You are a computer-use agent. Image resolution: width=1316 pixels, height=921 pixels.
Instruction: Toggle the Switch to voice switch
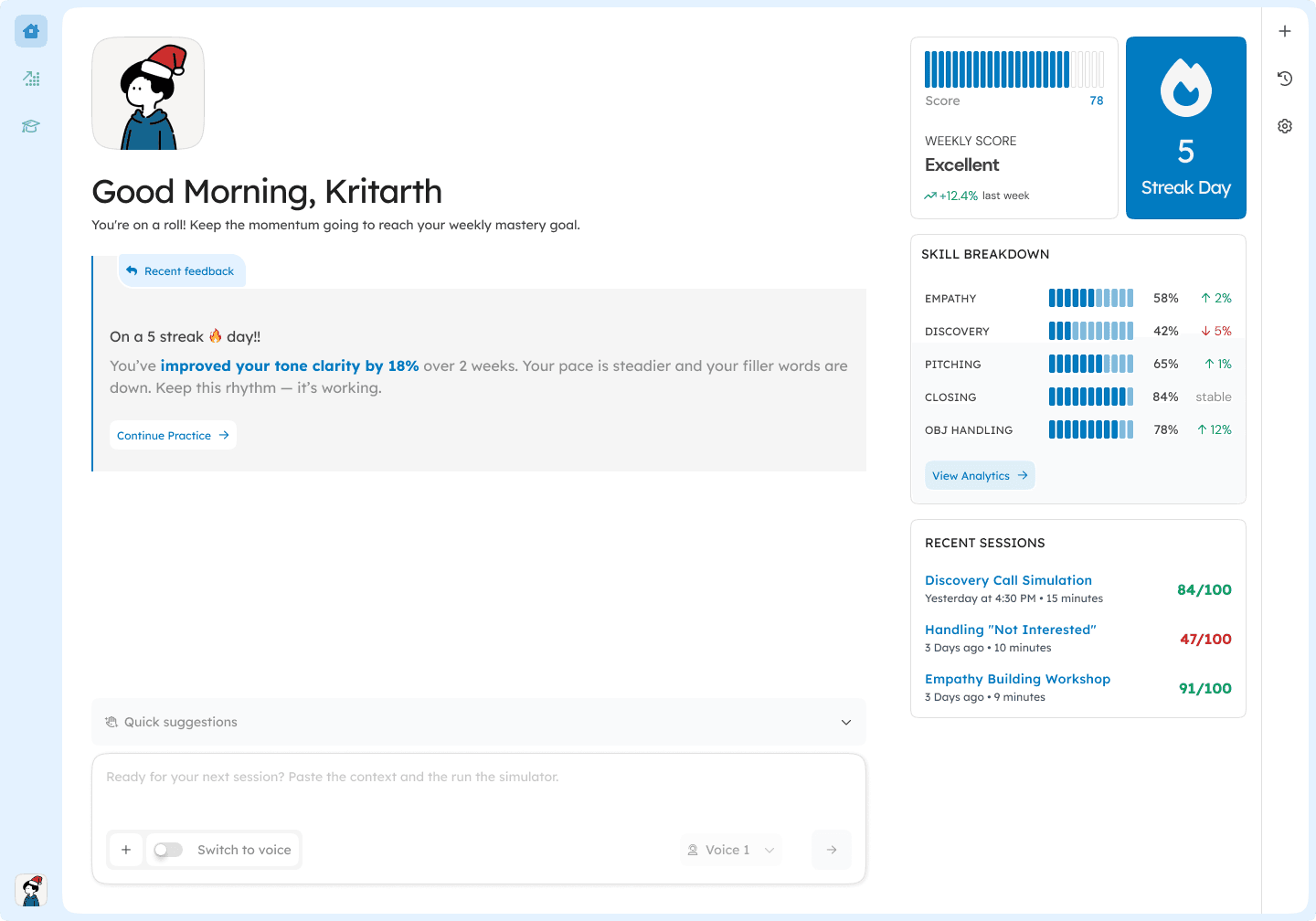click(168, 850)
